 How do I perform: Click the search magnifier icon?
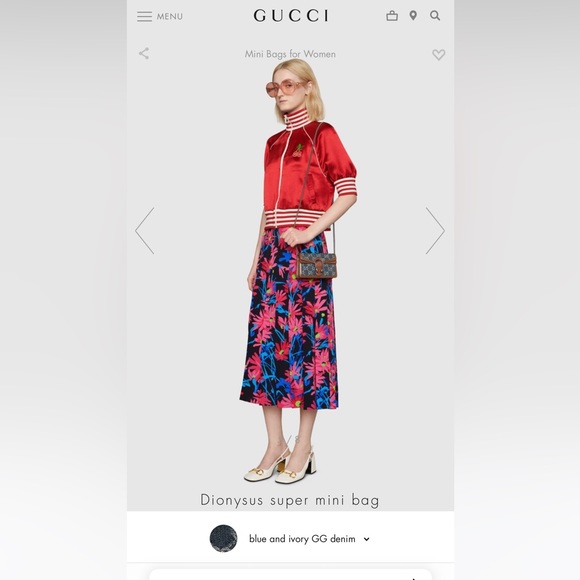pyautogui.click(x=435, y=16)
